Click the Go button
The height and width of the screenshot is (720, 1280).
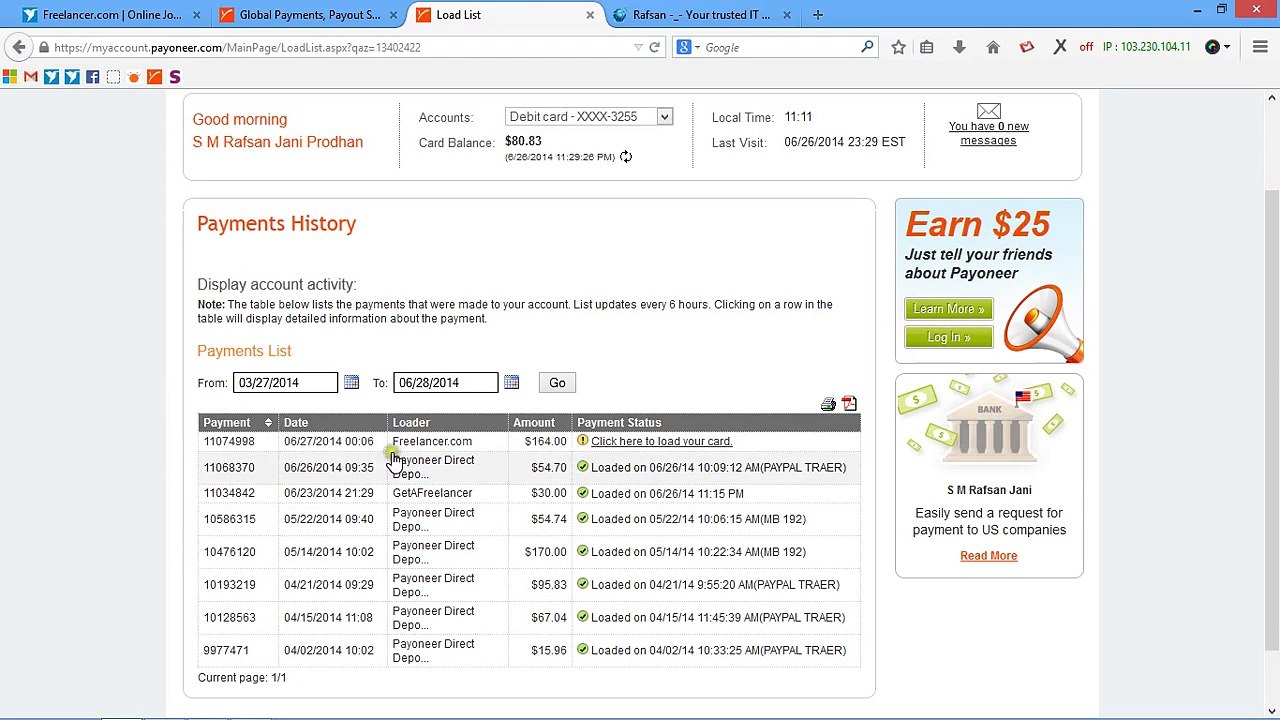(557, 383)
